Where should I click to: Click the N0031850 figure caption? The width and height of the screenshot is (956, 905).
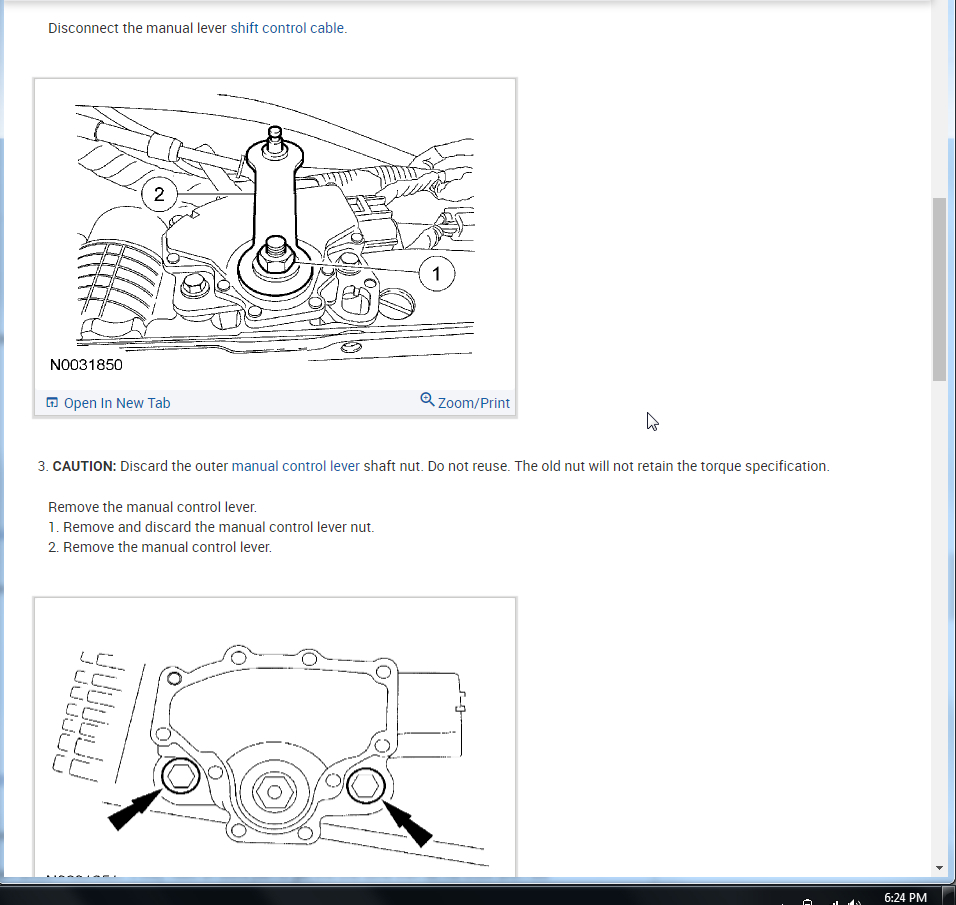pos(86,365)
